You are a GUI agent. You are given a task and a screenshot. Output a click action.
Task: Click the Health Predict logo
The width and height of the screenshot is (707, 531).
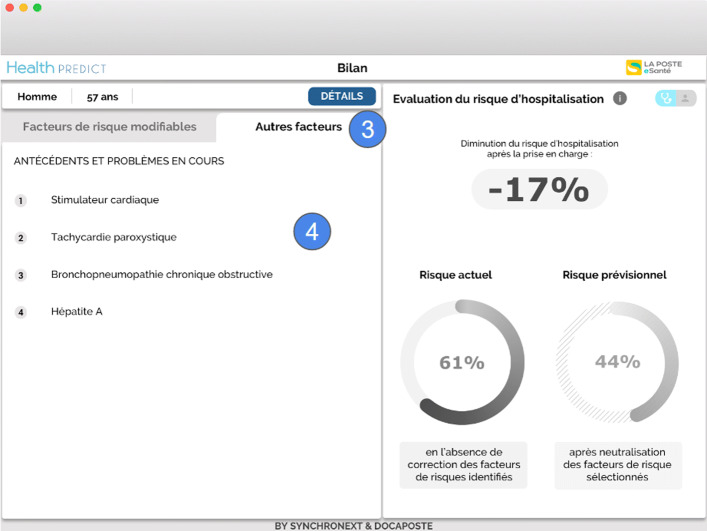(56, 68)
